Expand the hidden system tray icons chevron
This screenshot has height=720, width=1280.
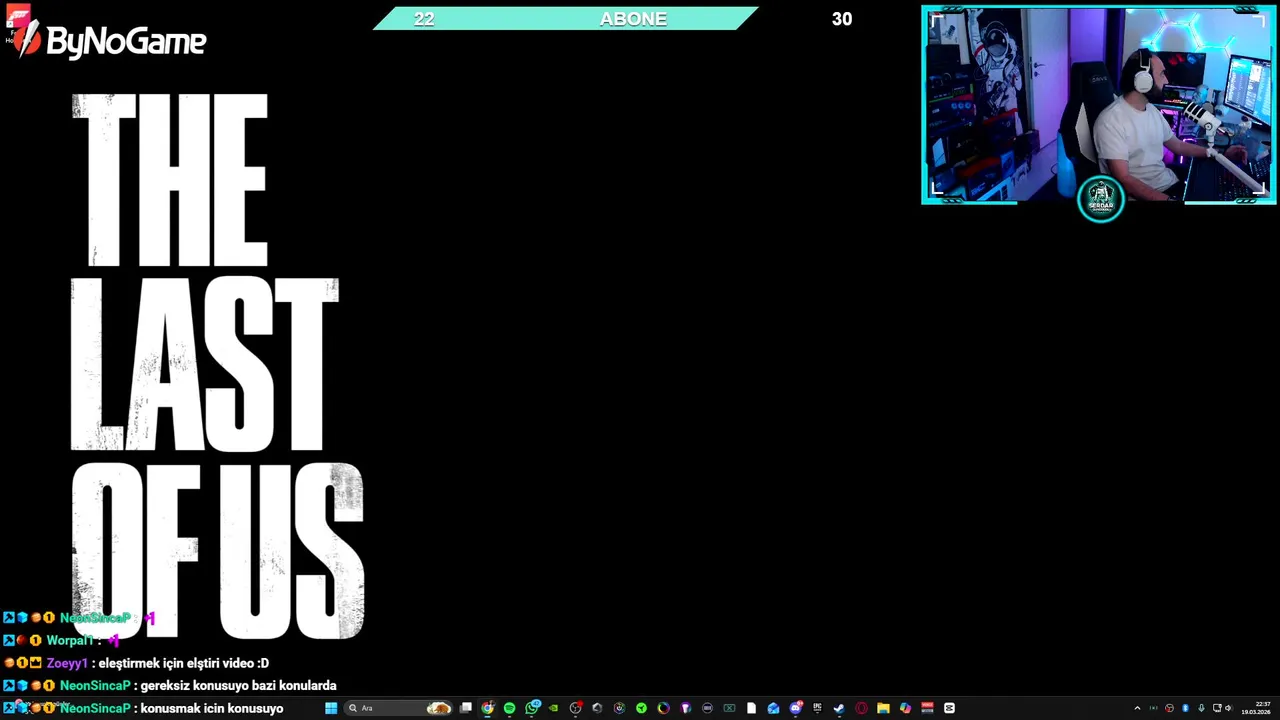(1137, 708)
